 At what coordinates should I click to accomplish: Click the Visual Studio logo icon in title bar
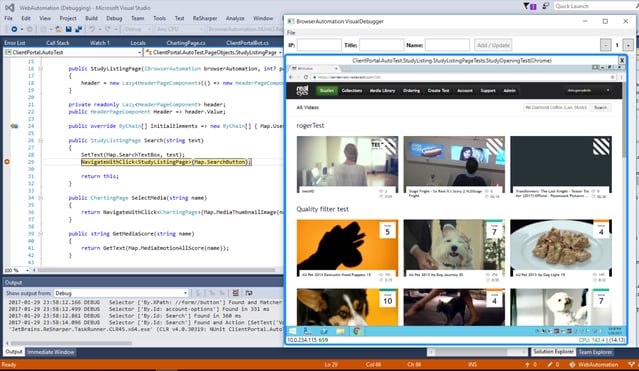coord(10,7)
